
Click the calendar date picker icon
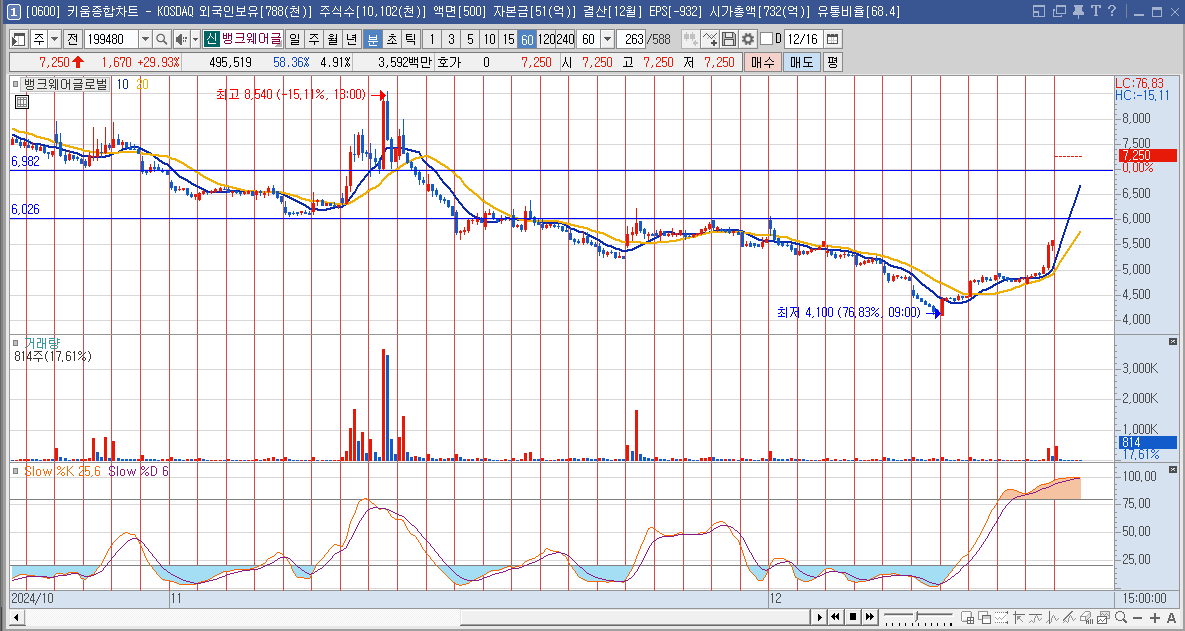[x=832, y=39]
